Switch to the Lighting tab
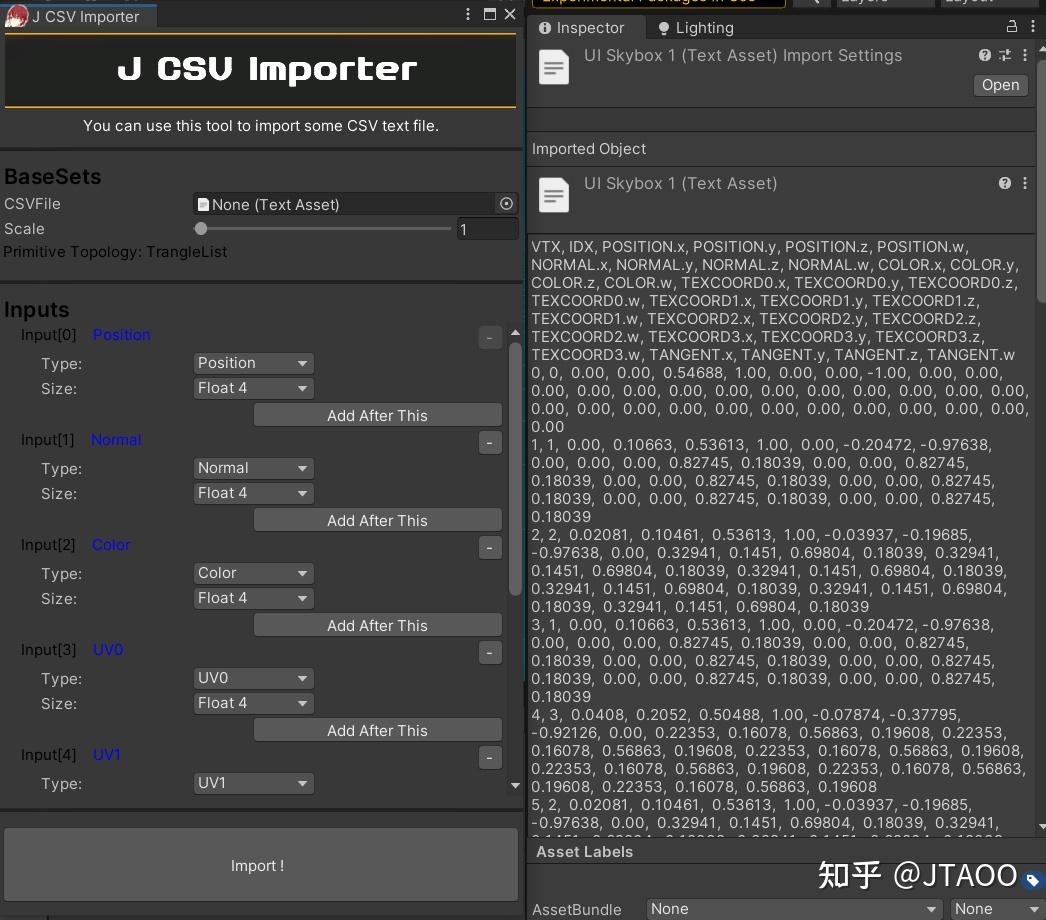The image size is (1046, 920). click(696, 27)
